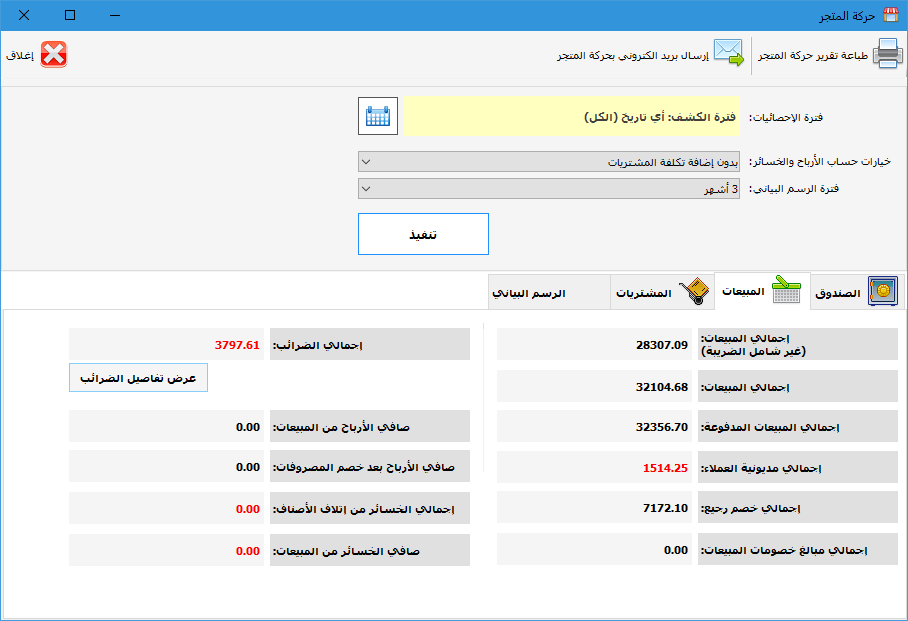The height and width of the screenshot is (621, 908).
Task: Expand profit and loss calculation options dropdown
Action: point(549,161)
